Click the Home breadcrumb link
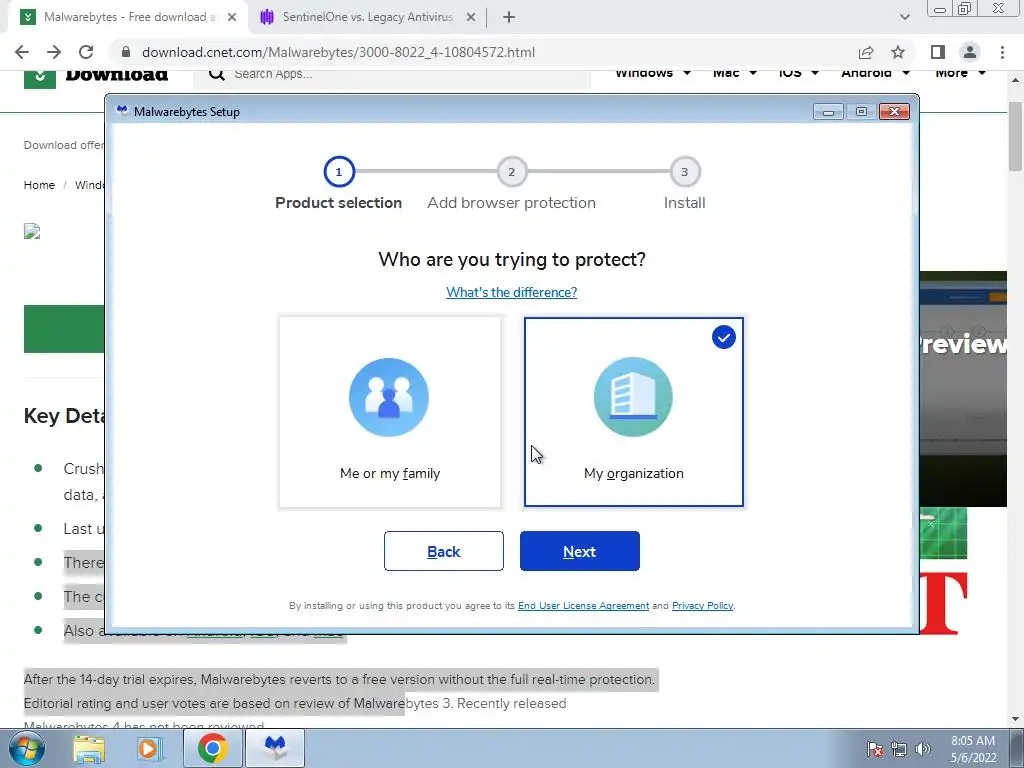This screenshot has height=768, width=1024. pos(39,185)
